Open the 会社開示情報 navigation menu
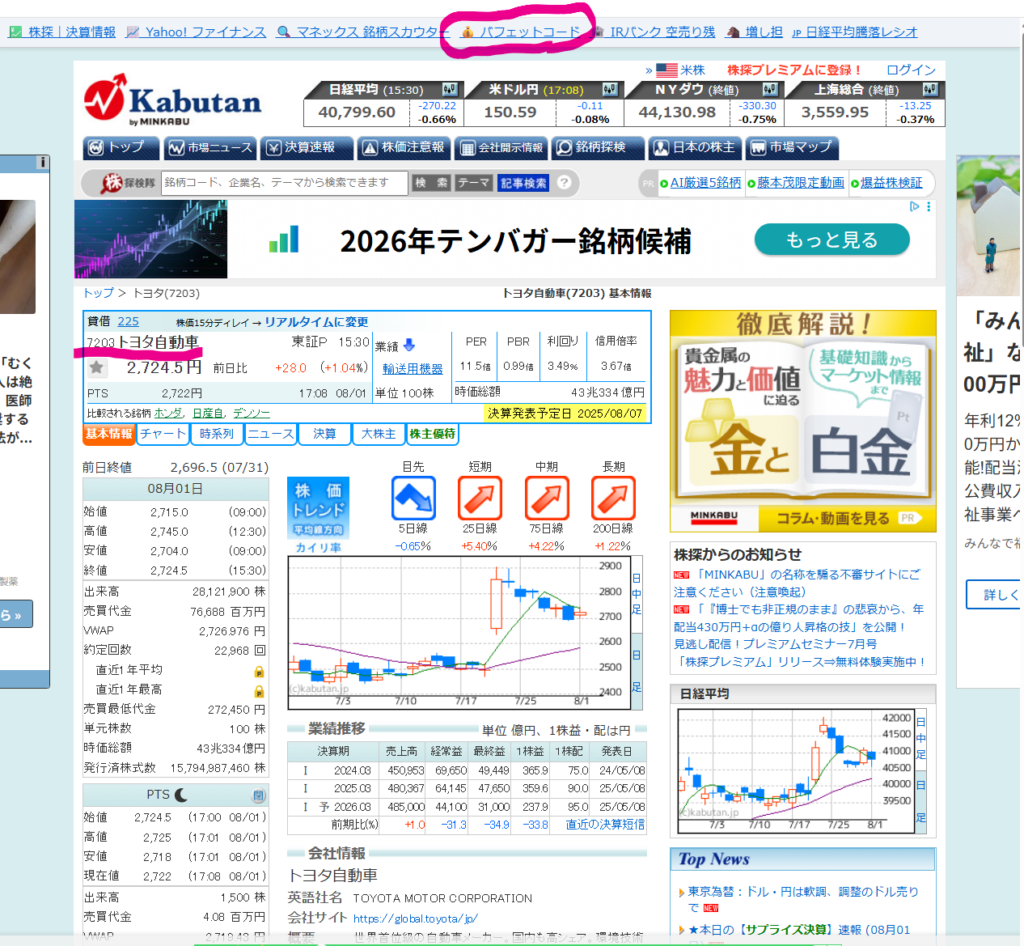The width and height of the screenshot is (1024, 946). 502,148
